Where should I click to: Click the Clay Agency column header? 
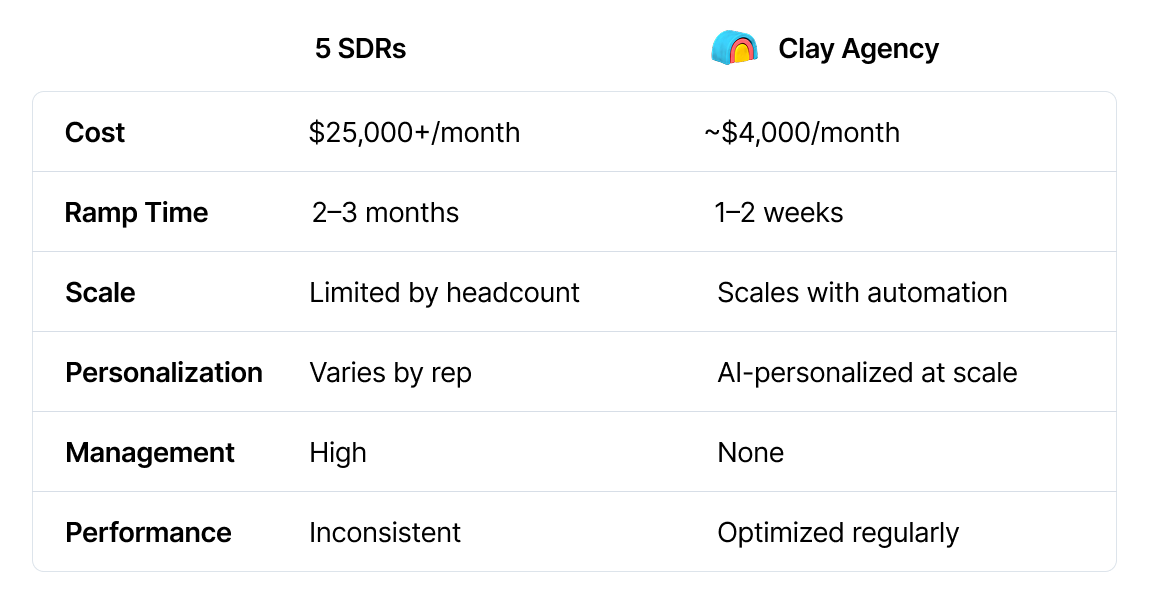[858, 49]
